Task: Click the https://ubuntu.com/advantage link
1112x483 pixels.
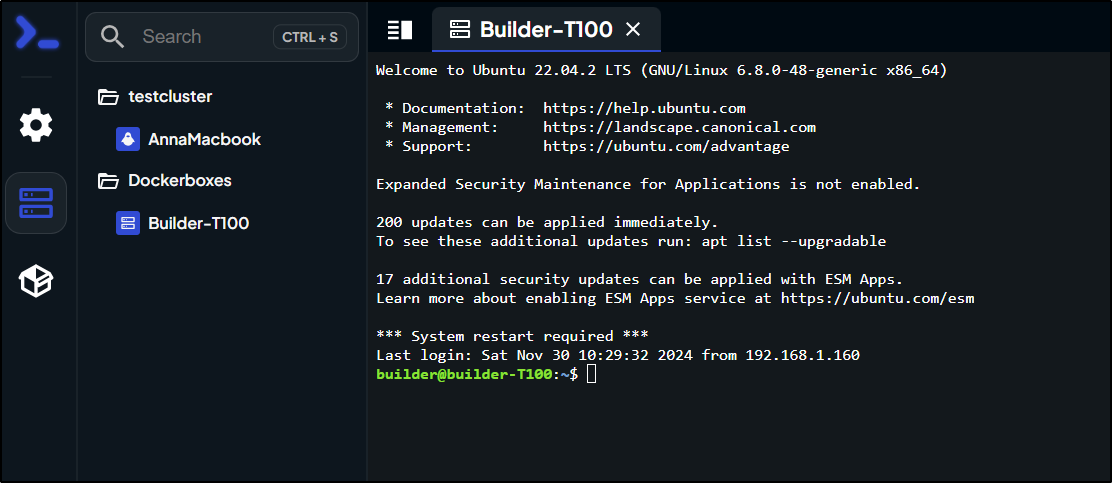Action: coord(666,147)
